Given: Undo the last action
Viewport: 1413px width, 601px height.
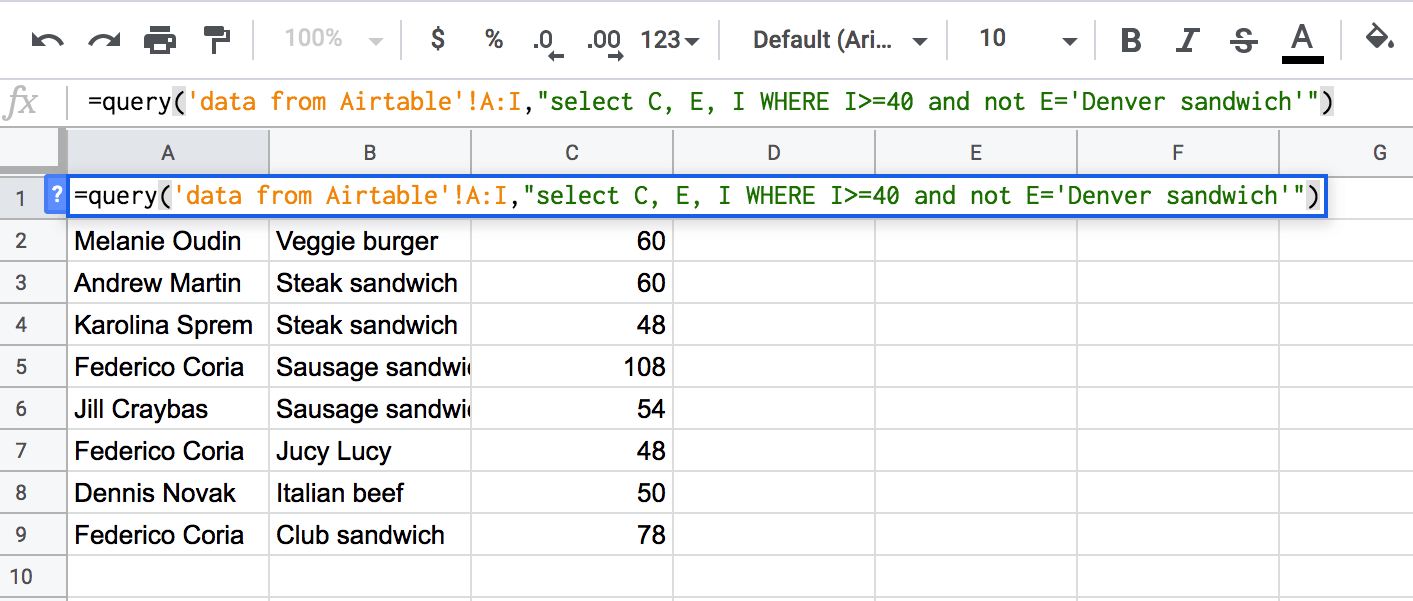Looking at the screenshot, I should (48, 40).
